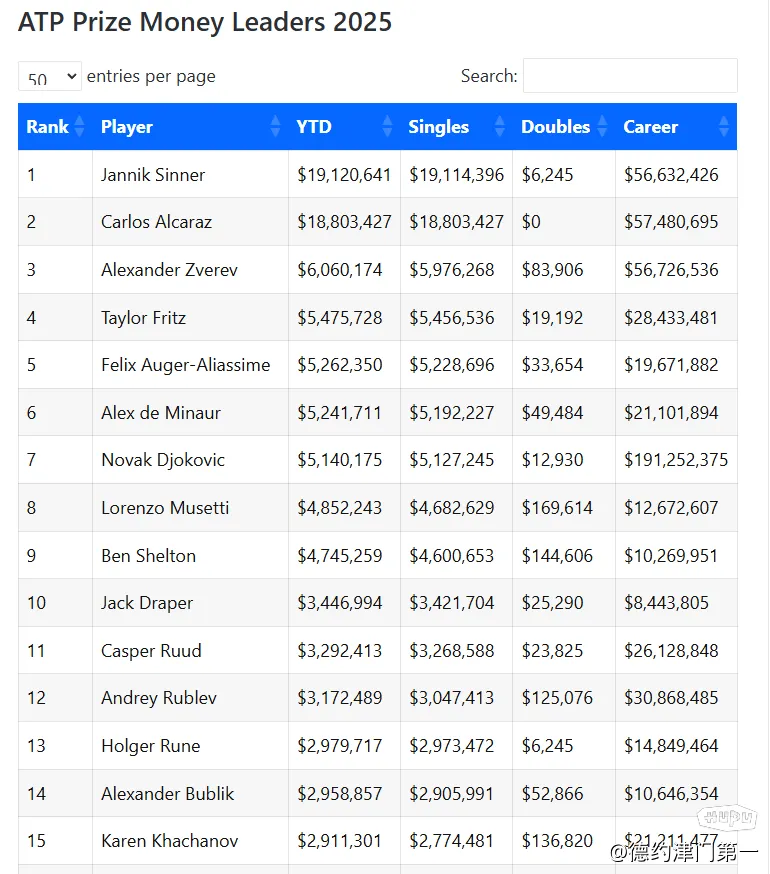Click the Player column sort arrows icon
Image resolution: width=770 pixels, height=874 pixels.
click(275, 127)
